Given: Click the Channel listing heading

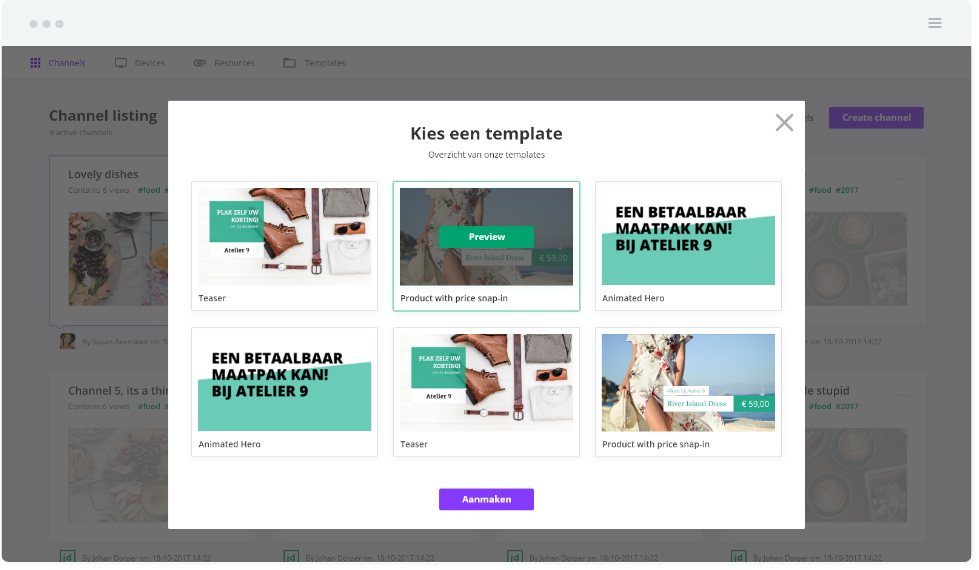Looking at the screenshot, I should tap(103, 116).
